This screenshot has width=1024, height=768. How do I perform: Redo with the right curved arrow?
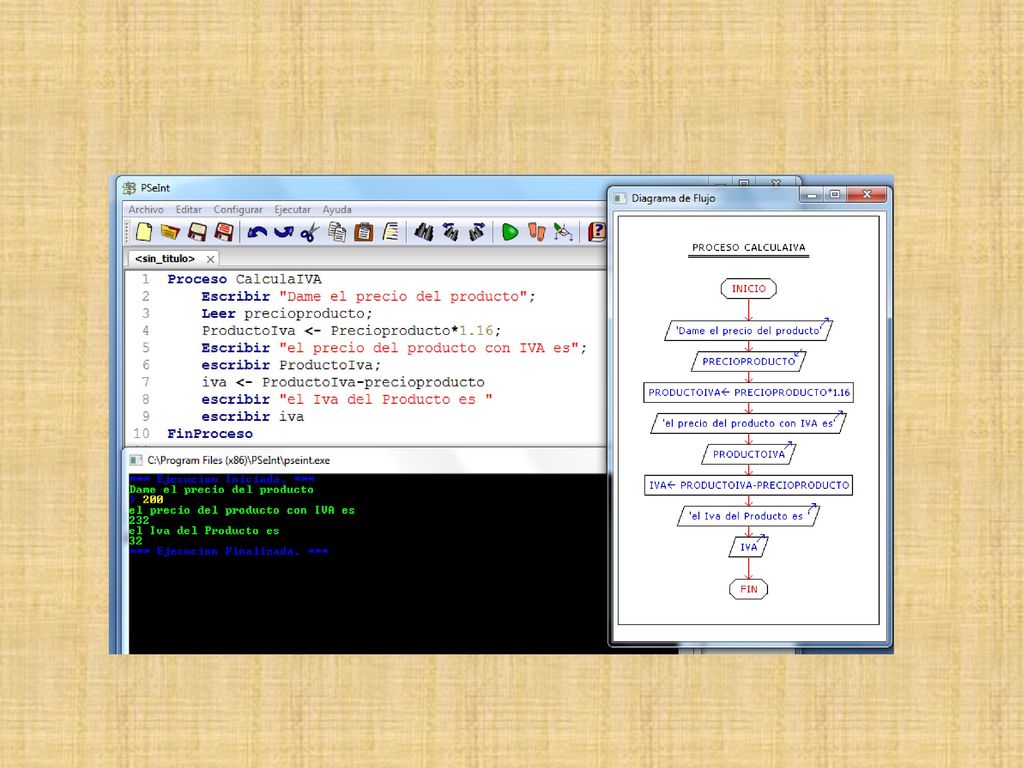(283, 232)
